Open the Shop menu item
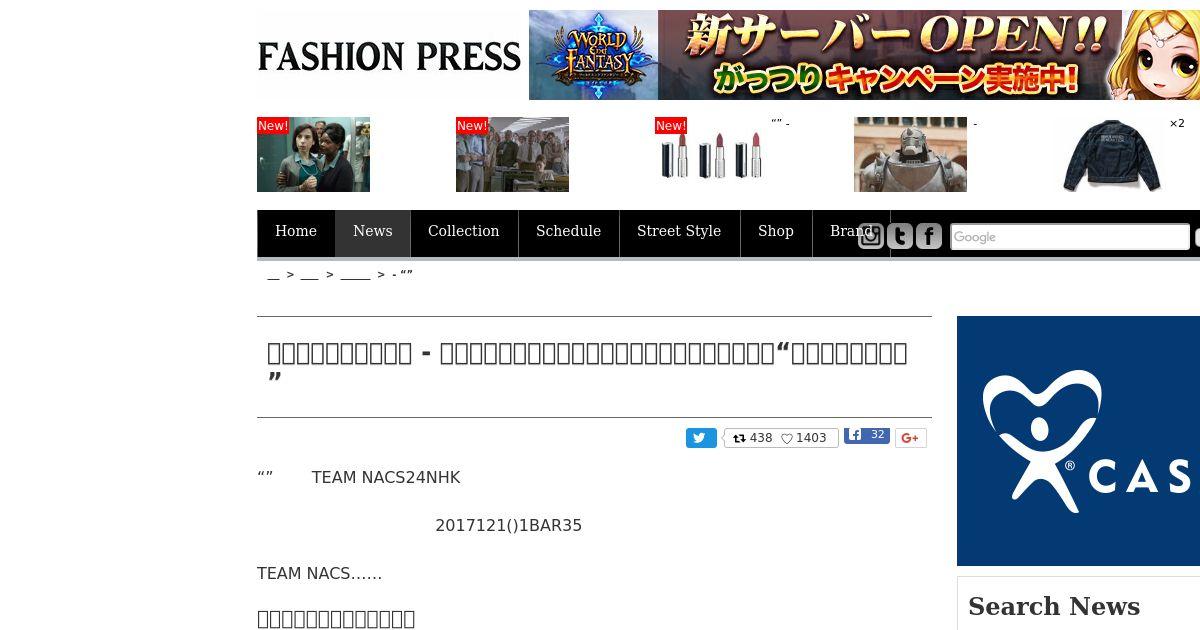Screen dimensions: 1200x630 (x=776, y=232)
